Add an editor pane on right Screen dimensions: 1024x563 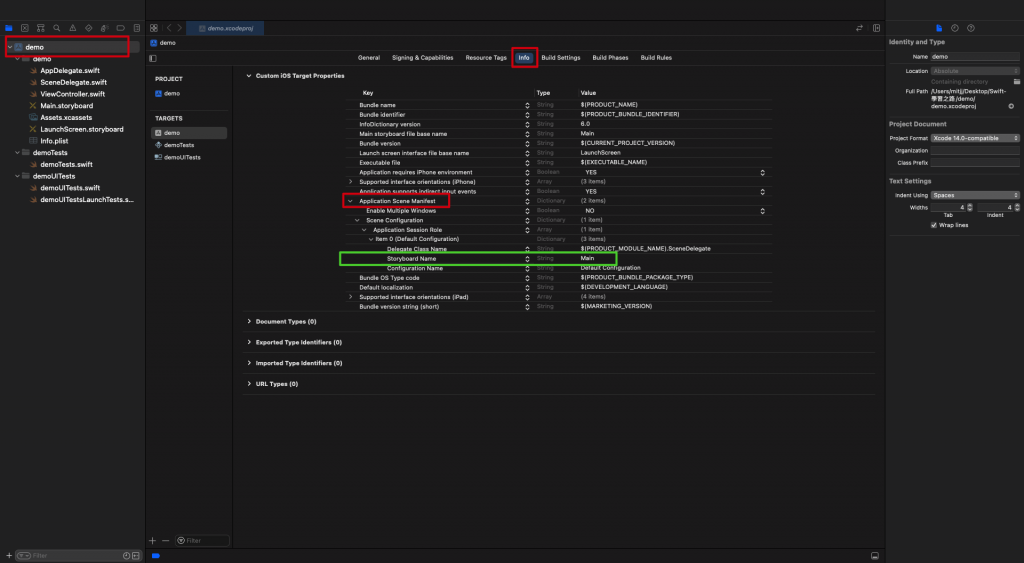point(876,28)
